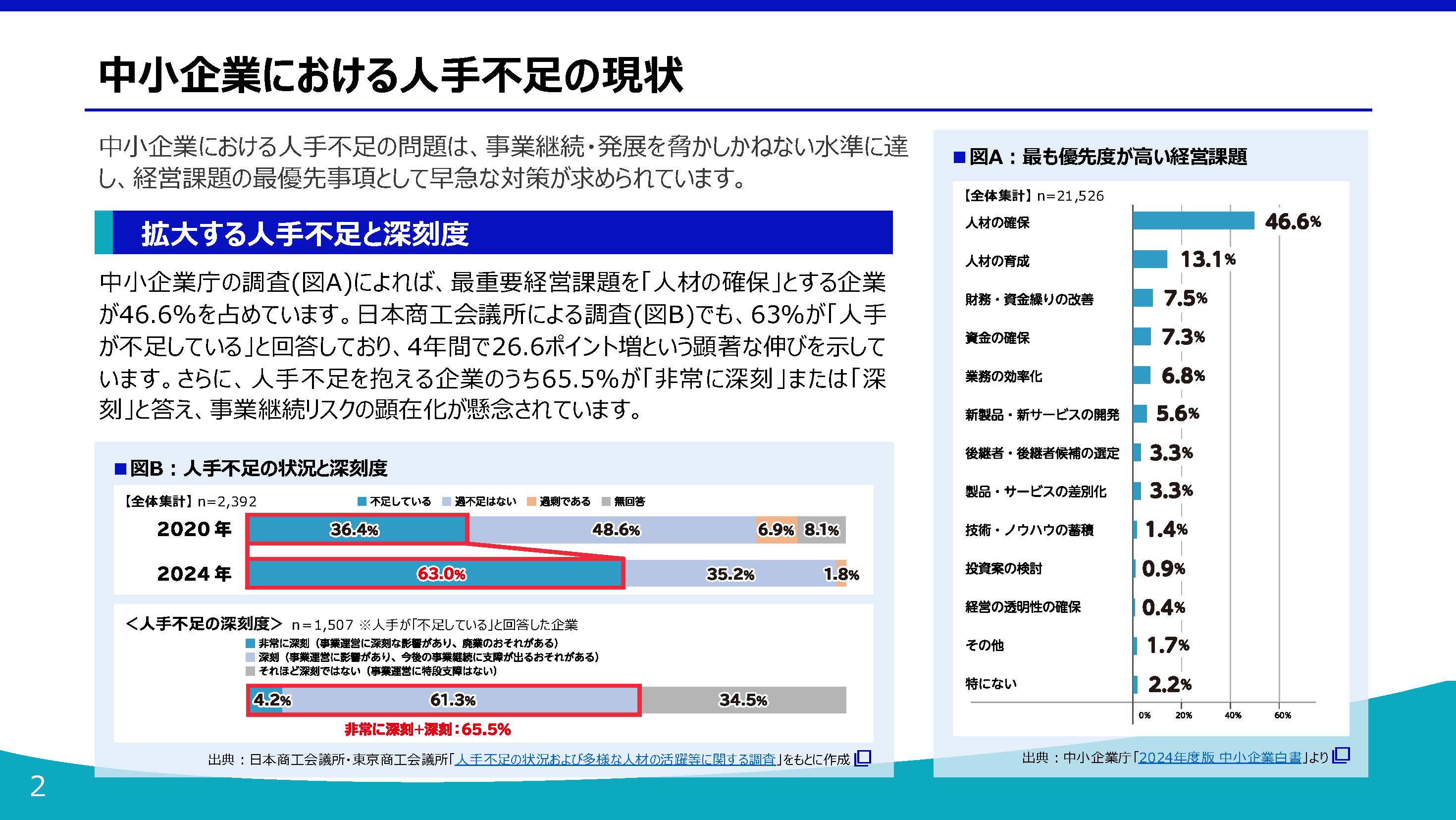This screenshot has width=1456, height=820.
Task: Click external link icon after をもとに作成
Action: tap(863, 758)
